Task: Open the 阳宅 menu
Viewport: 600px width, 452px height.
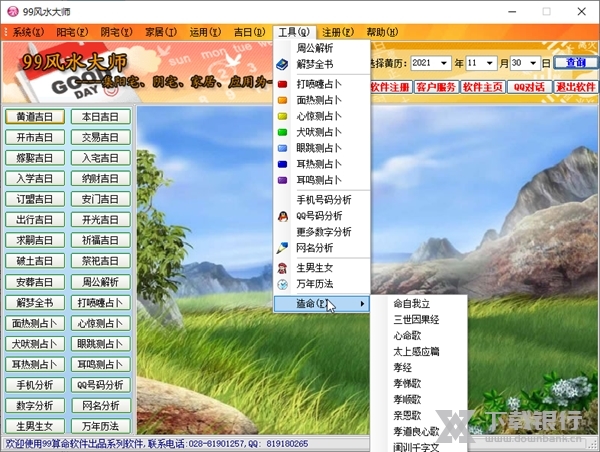Action: click(72, 32)
